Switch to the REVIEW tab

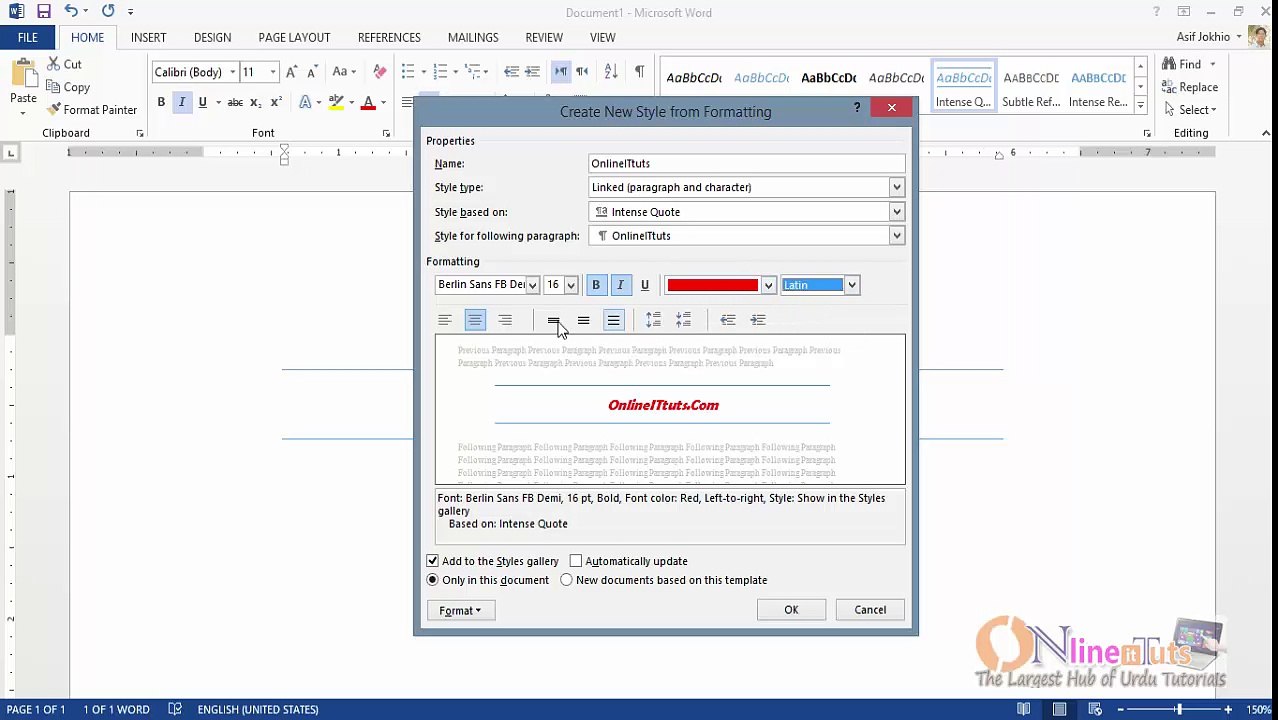(x=544, y=37)
